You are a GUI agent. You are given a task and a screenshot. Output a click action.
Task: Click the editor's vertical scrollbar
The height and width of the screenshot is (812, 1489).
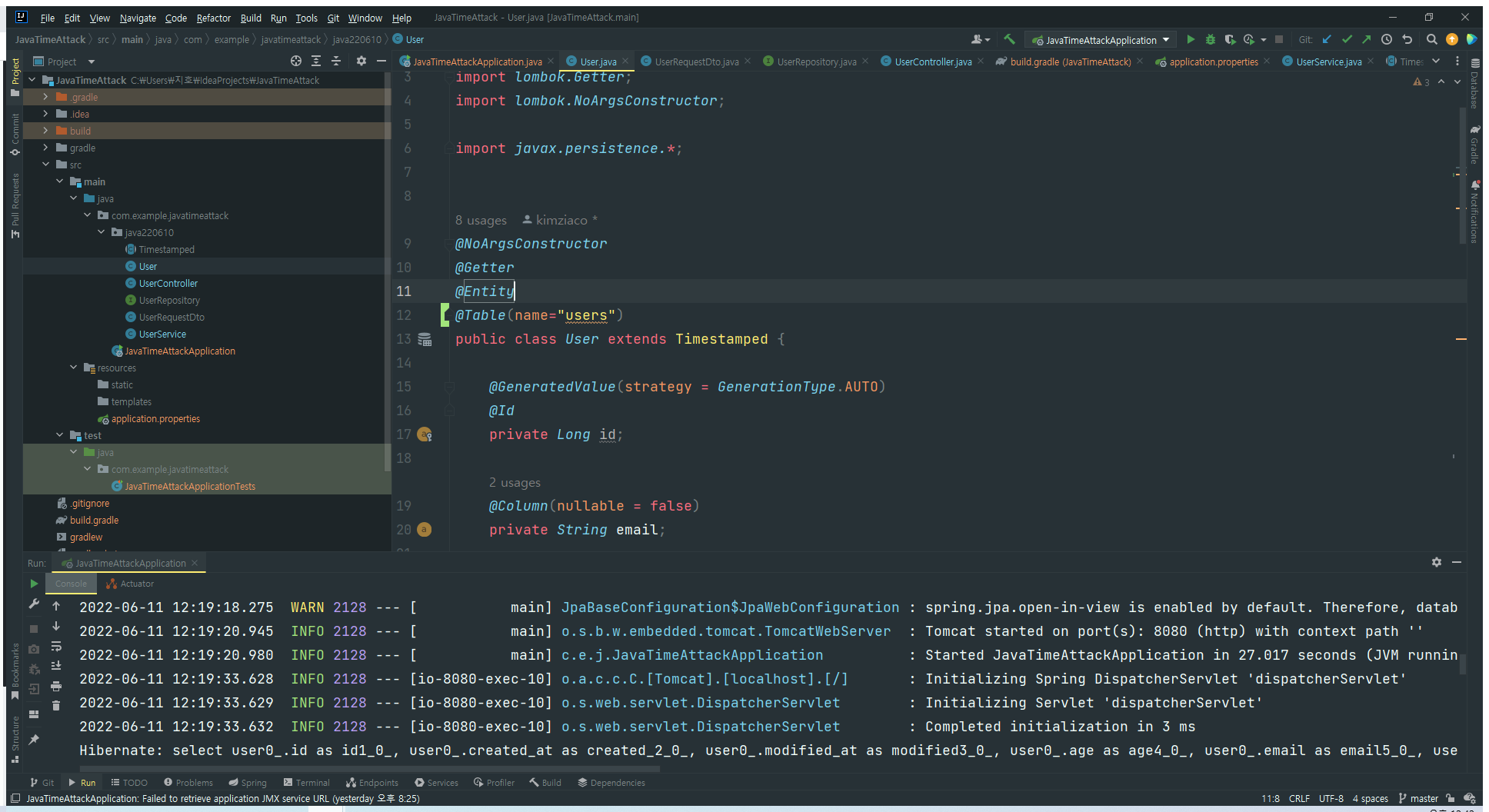pos(1463,175)
